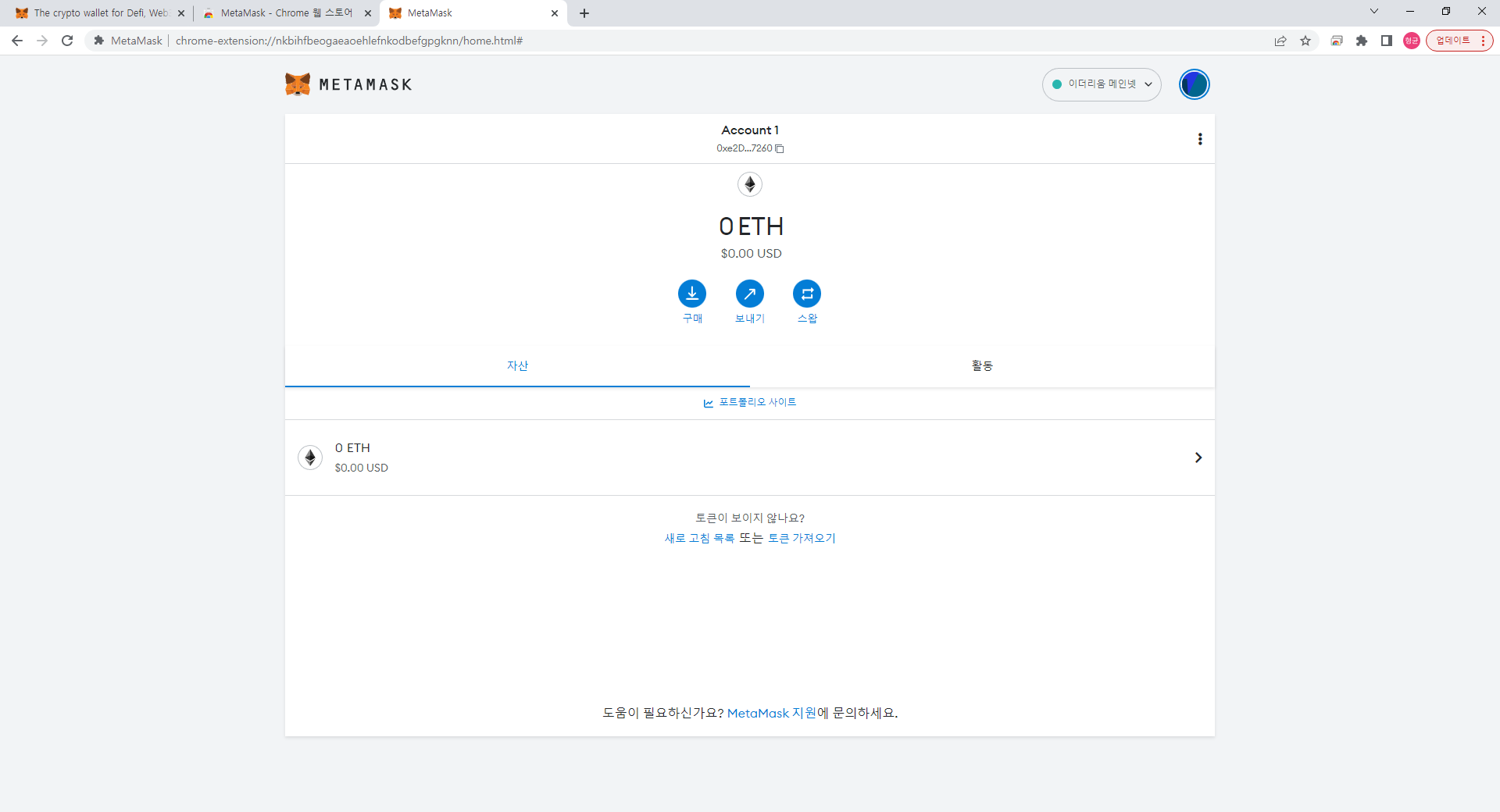Bookmark this page with star icon

click(x=1305, y=41)
